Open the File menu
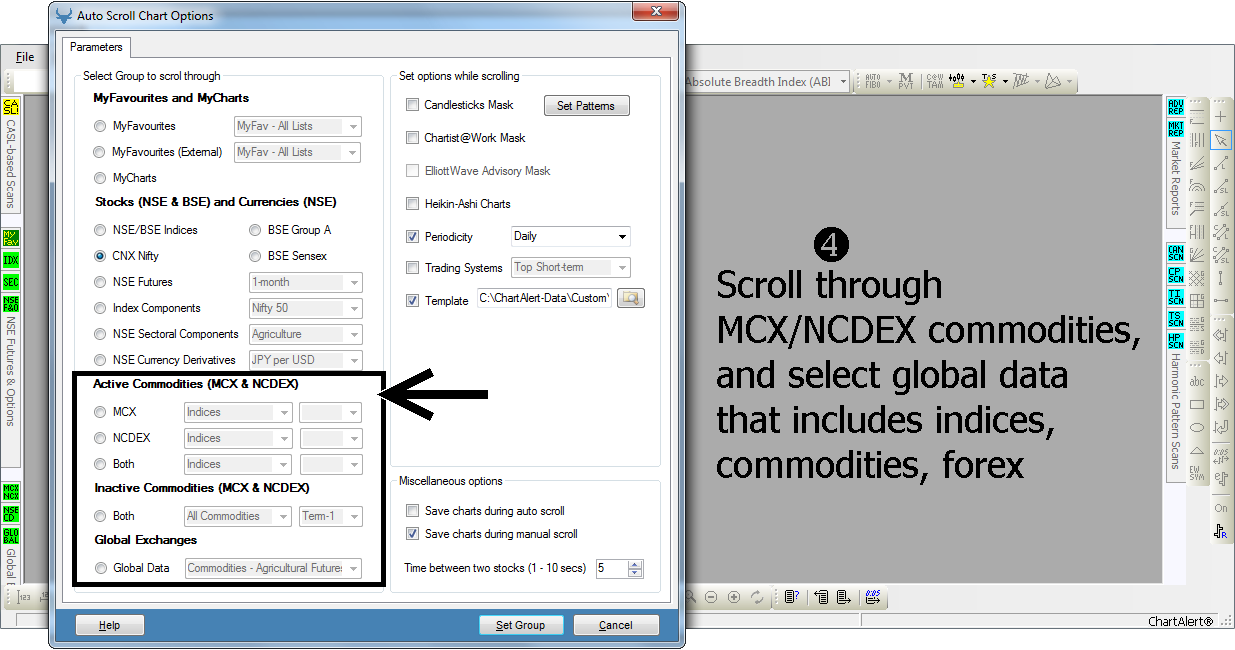 click(25, 57)
